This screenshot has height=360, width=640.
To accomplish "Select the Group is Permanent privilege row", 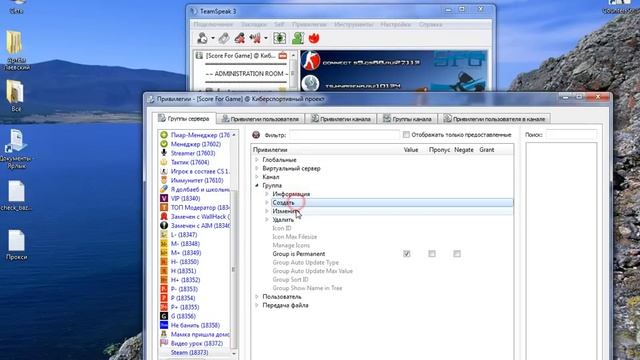I will point(382,254).
